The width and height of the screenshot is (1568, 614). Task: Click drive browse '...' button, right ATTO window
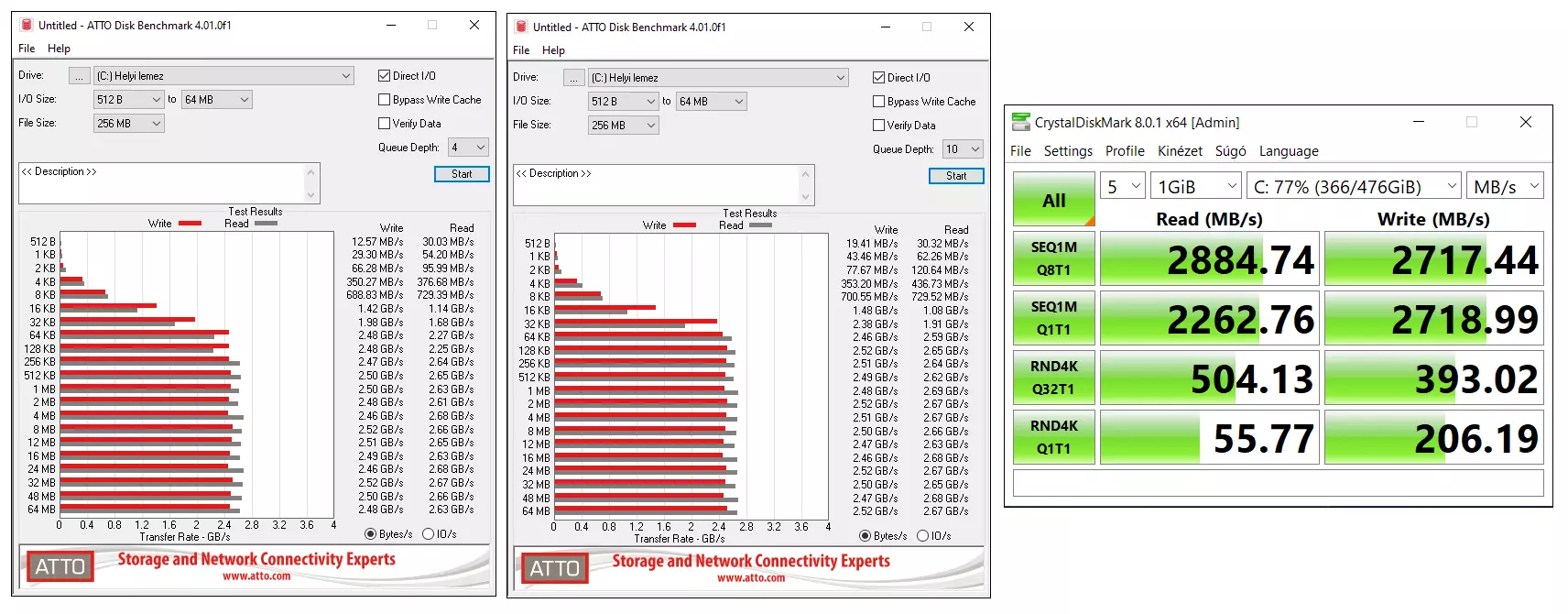(x=574, y=78)
